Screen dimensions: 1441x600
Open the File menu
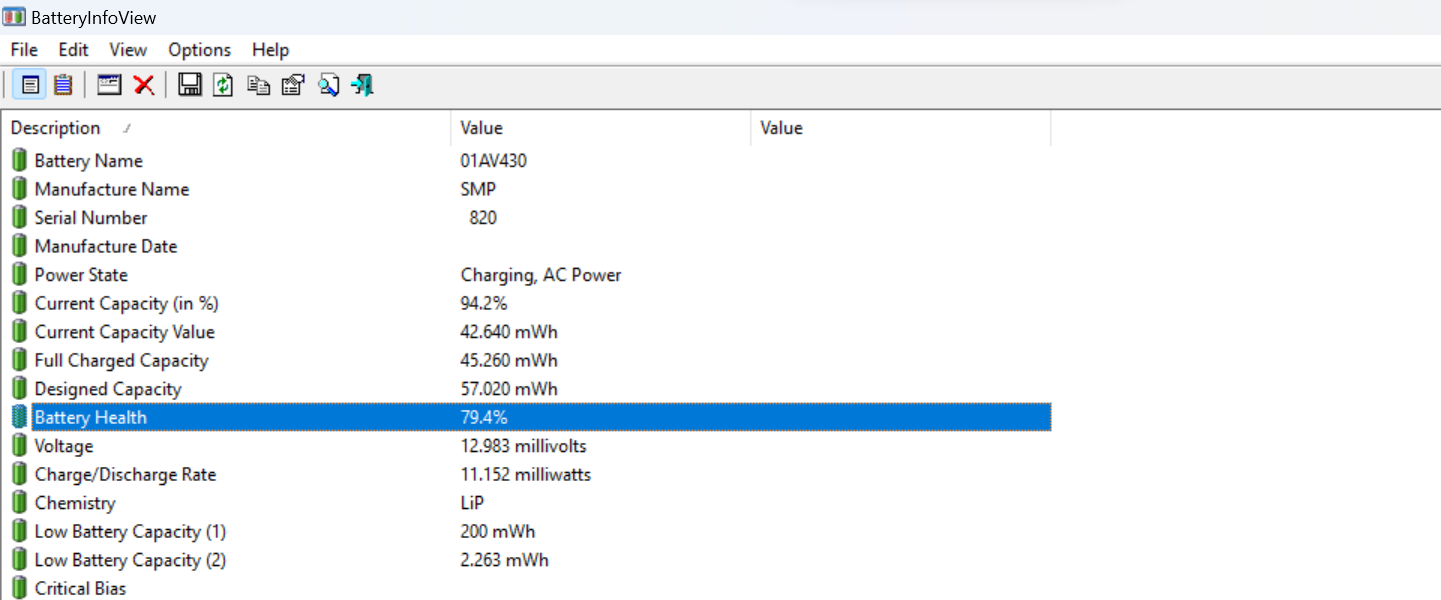(24, 50)
